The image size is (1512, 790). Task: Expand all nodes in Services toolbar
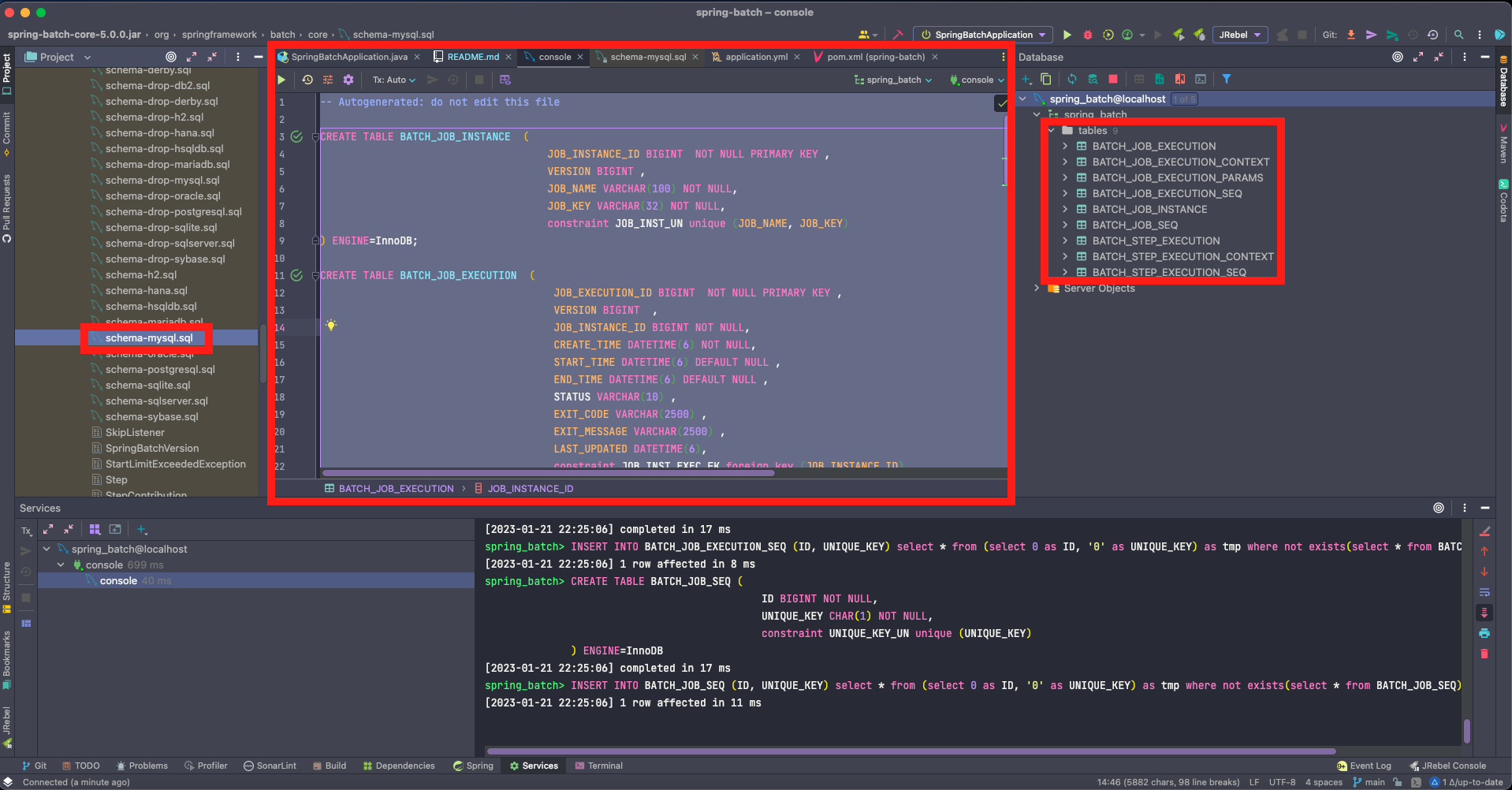tap(48, 530)
